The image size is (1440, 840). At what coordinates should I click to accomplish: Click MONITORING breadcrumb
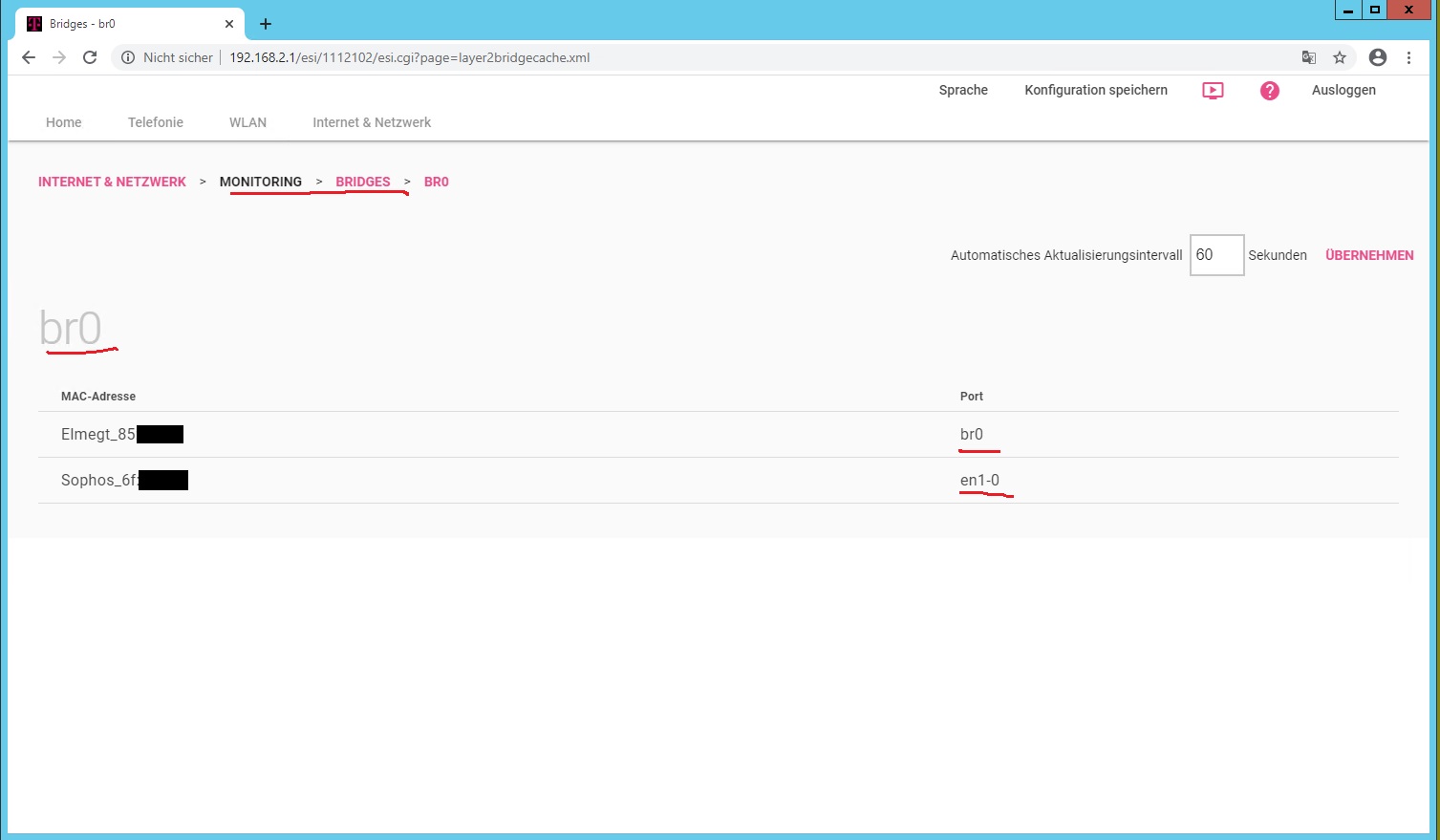[261, 182]
